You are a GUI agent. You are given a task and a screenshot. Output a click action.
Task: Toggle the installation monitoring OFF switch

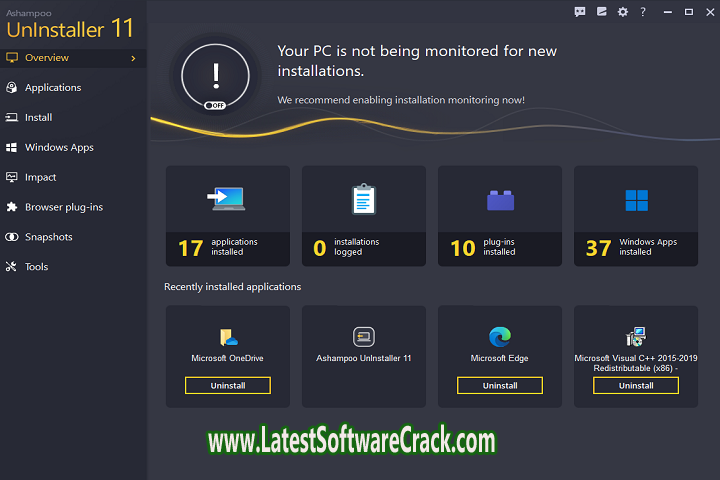pyautogui.click(x=214, y=105)
